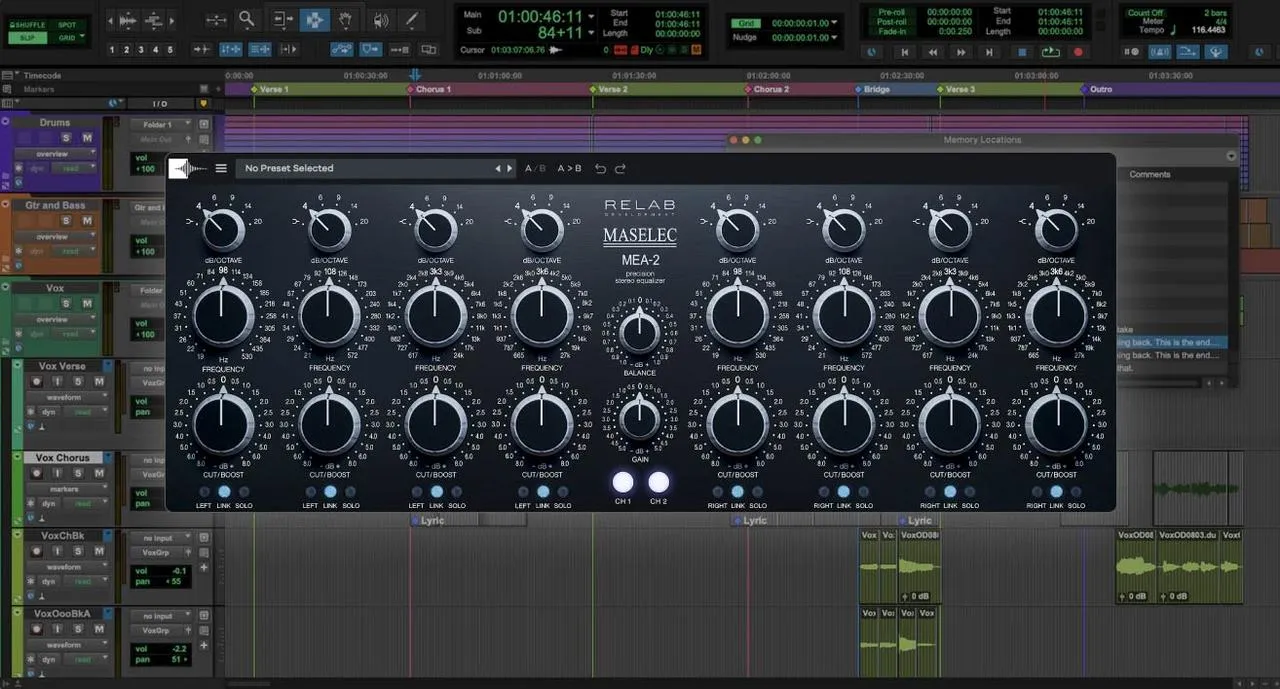Screen dimensions: 1280x689
Task: Toggle CH 1 button on MEA-2
Action: tap(623, 482)
